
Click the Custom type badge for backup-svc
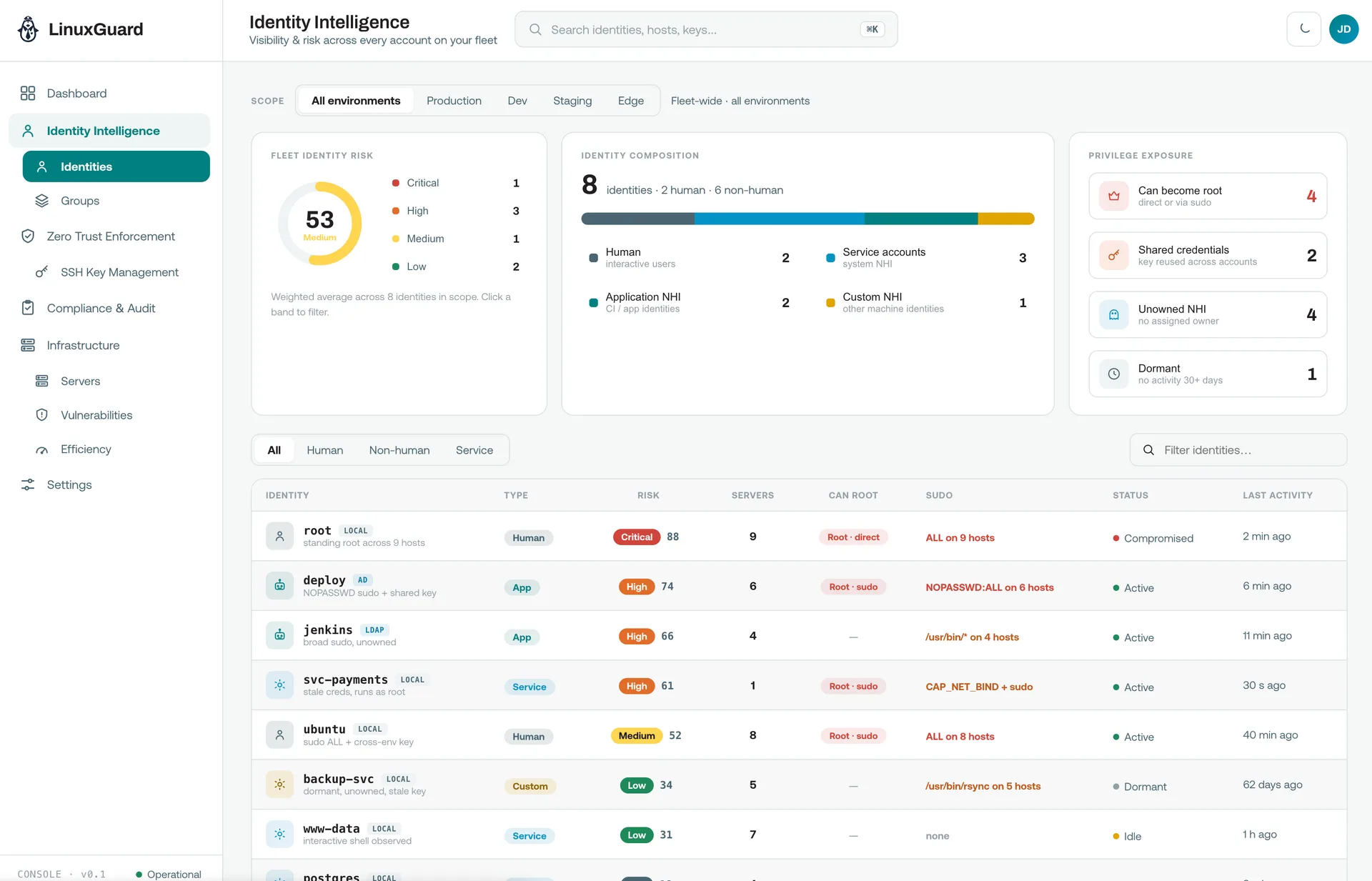[530, 786]
